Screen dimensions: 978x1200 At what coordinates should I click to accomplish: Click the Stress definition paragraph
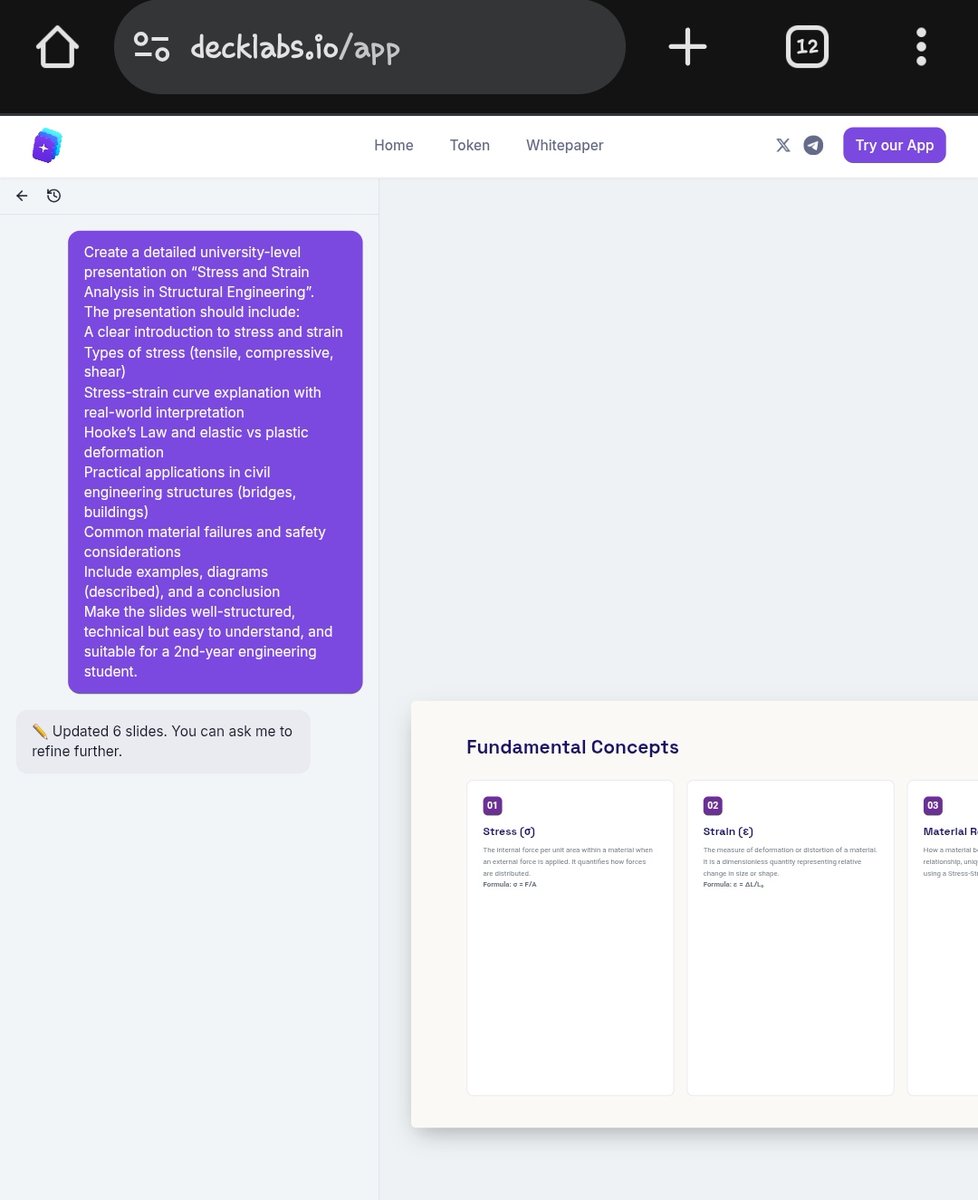click(x=568, y=861)
